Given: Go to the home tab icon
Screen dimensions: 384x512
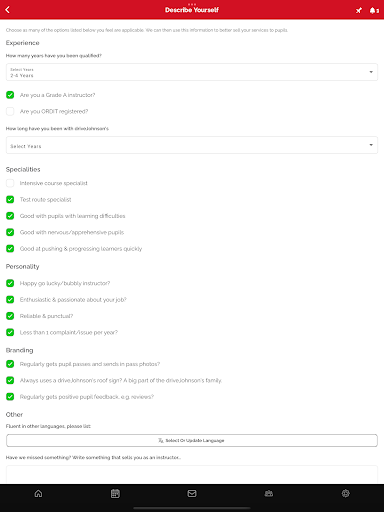Looking at the screenshot, I should click(38, 493).
